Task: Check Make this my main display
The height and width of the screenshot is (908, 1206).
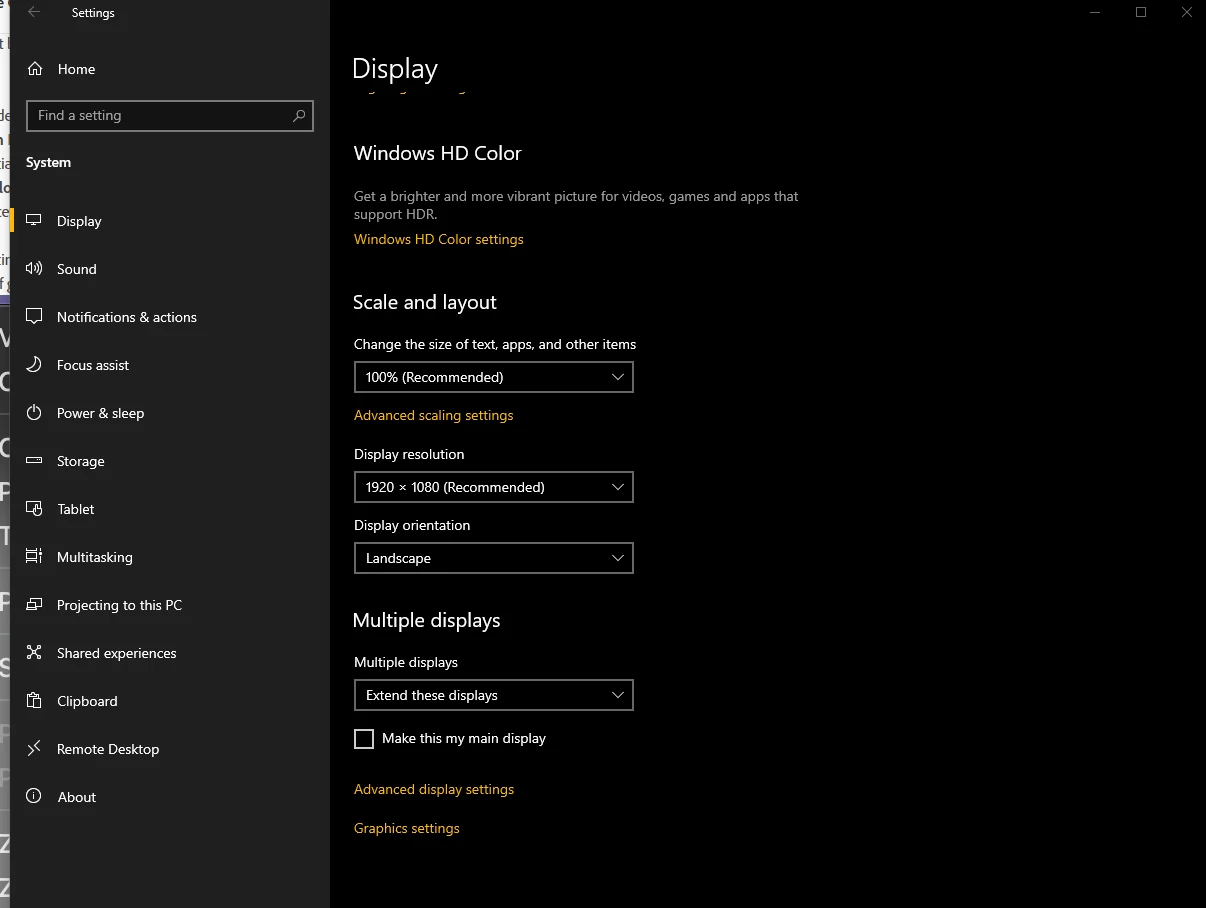Action: pos(364,739)
